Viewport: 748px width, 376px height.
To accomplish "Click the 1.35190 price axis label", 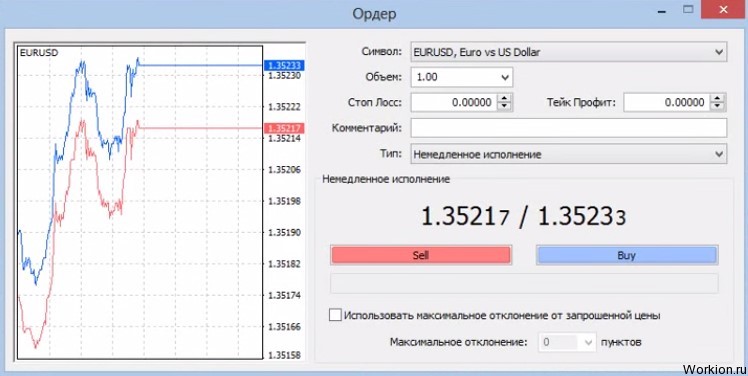I will (284, 232).
